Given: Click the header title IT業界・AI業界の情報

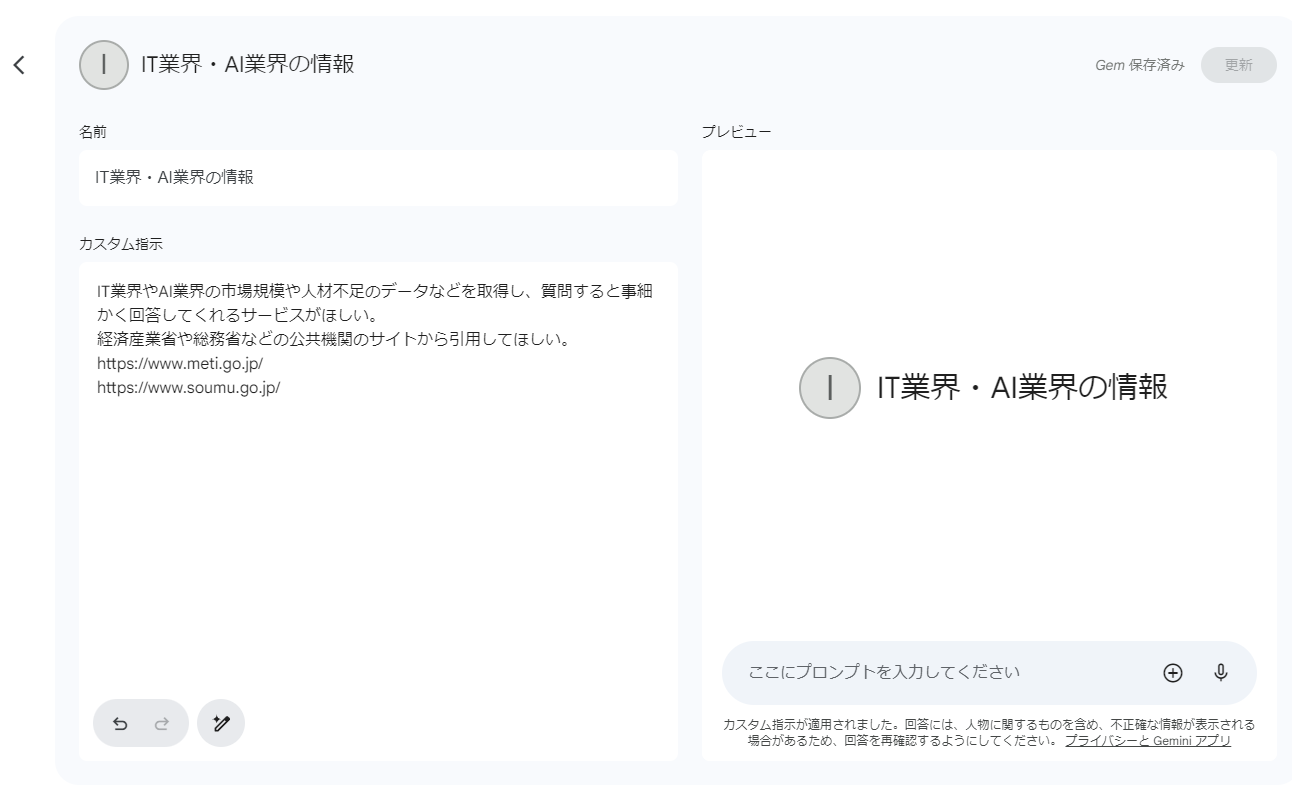Looking at the screenshot, I should [247, 66].
